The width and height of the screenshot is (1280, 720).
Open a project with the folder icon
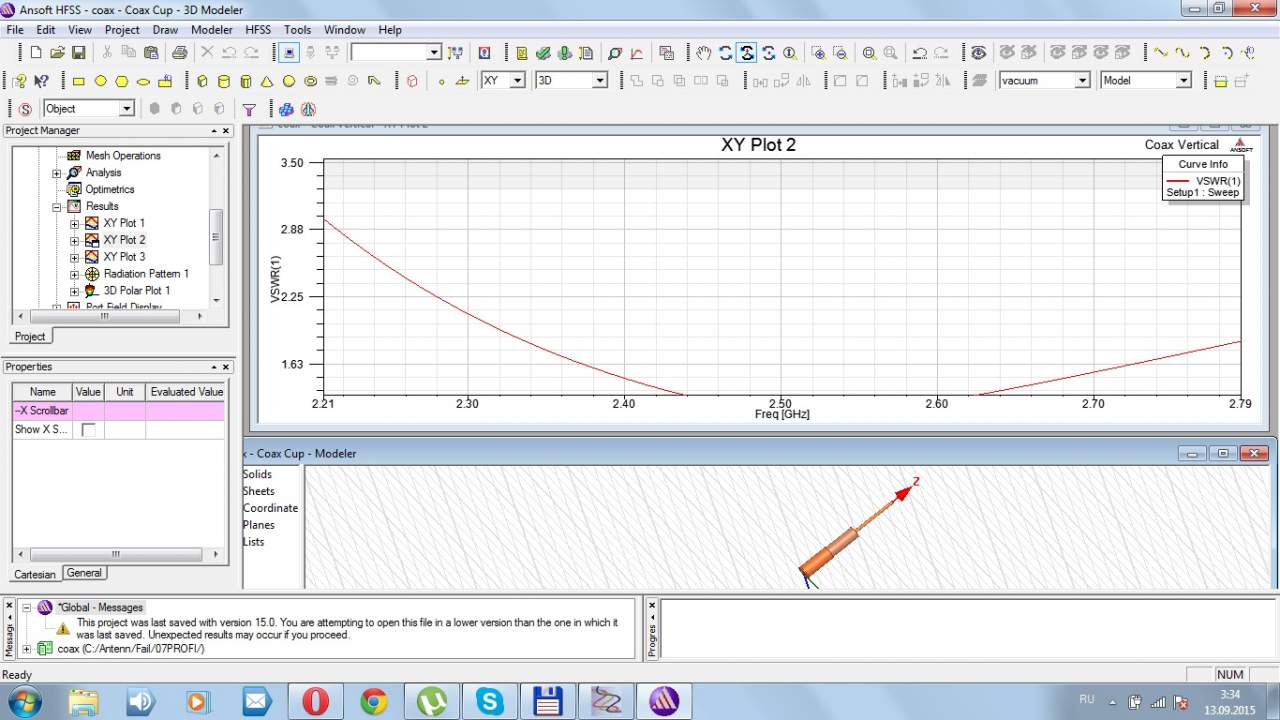point(57,53)
